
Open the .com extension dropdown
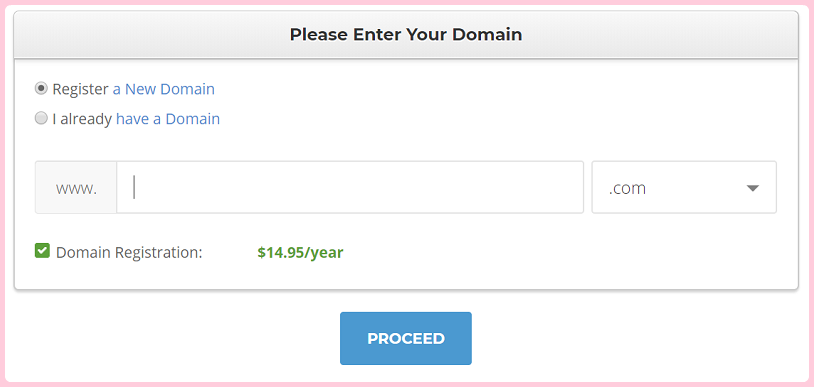[x=684, y=187]
